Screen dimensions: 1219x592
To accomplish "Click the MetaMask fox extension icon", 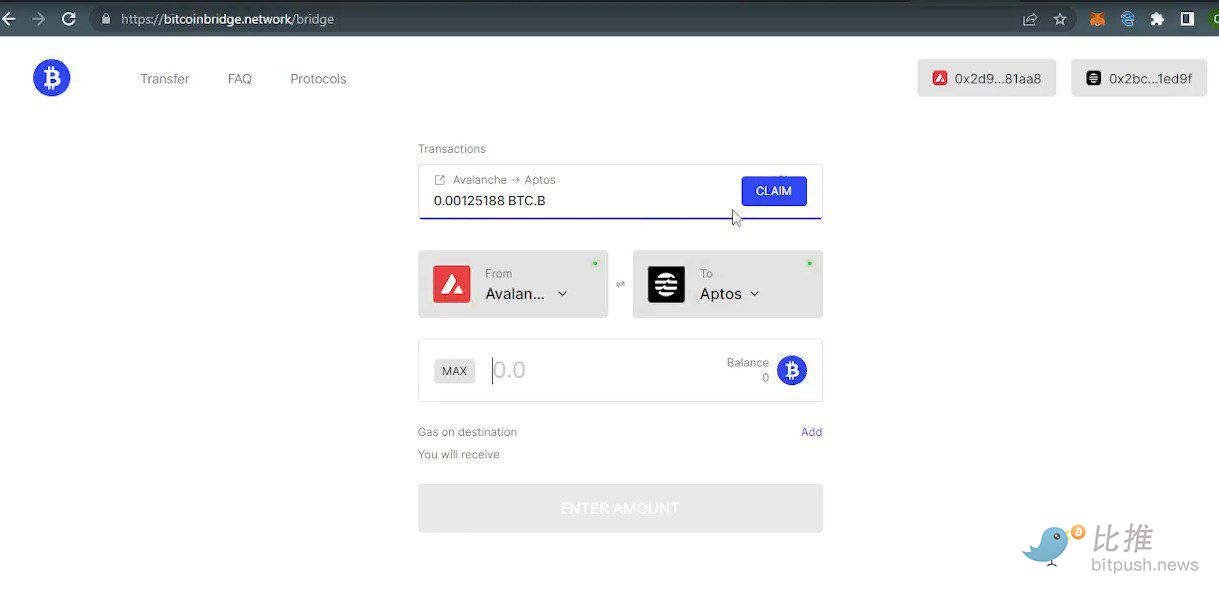I will [1097, 19].
